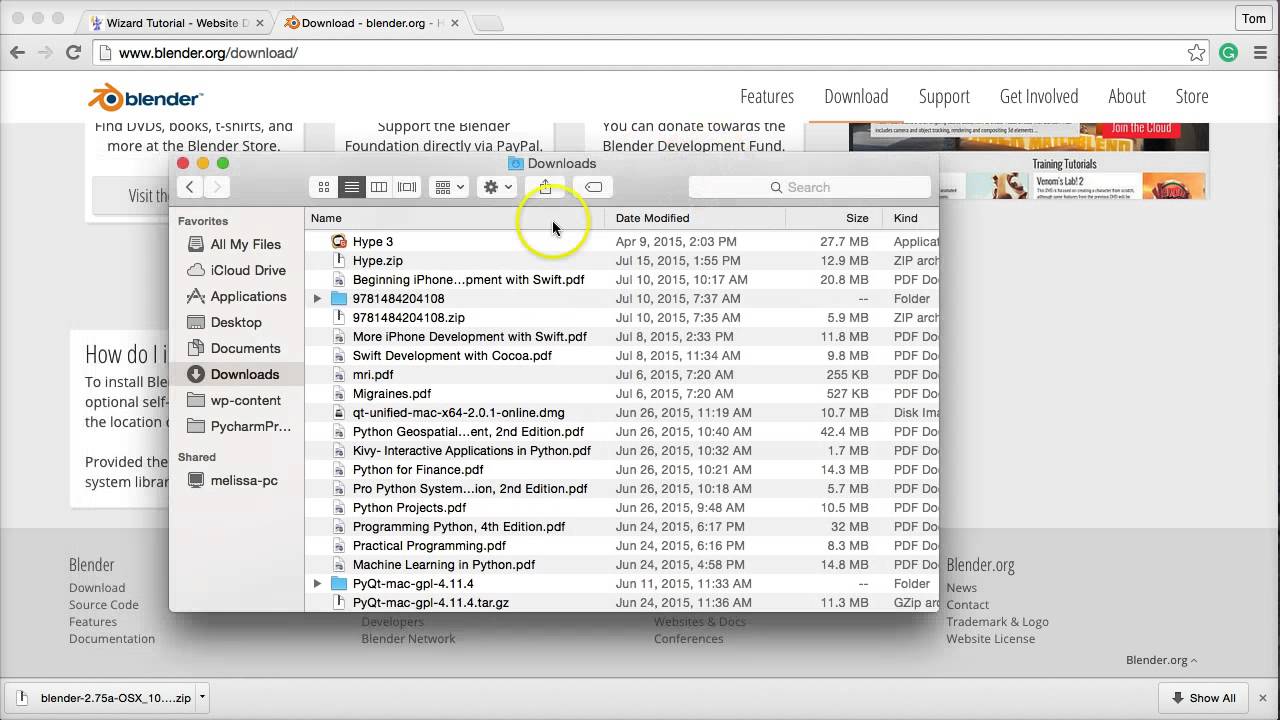Reload the blender.org page
The height and width of the screenshot is (720, 1280).
(73, 53)
